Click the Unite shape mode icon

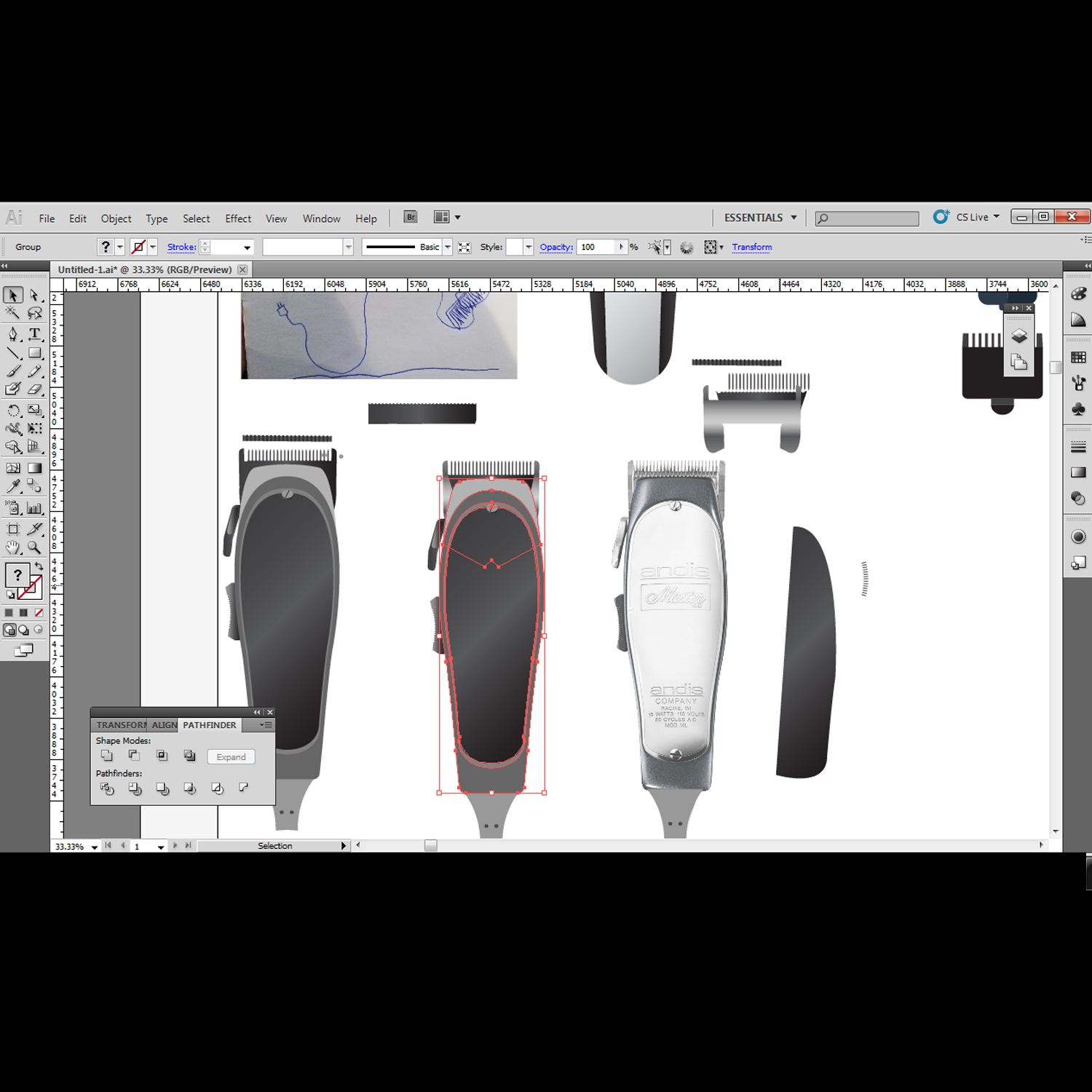107,756
